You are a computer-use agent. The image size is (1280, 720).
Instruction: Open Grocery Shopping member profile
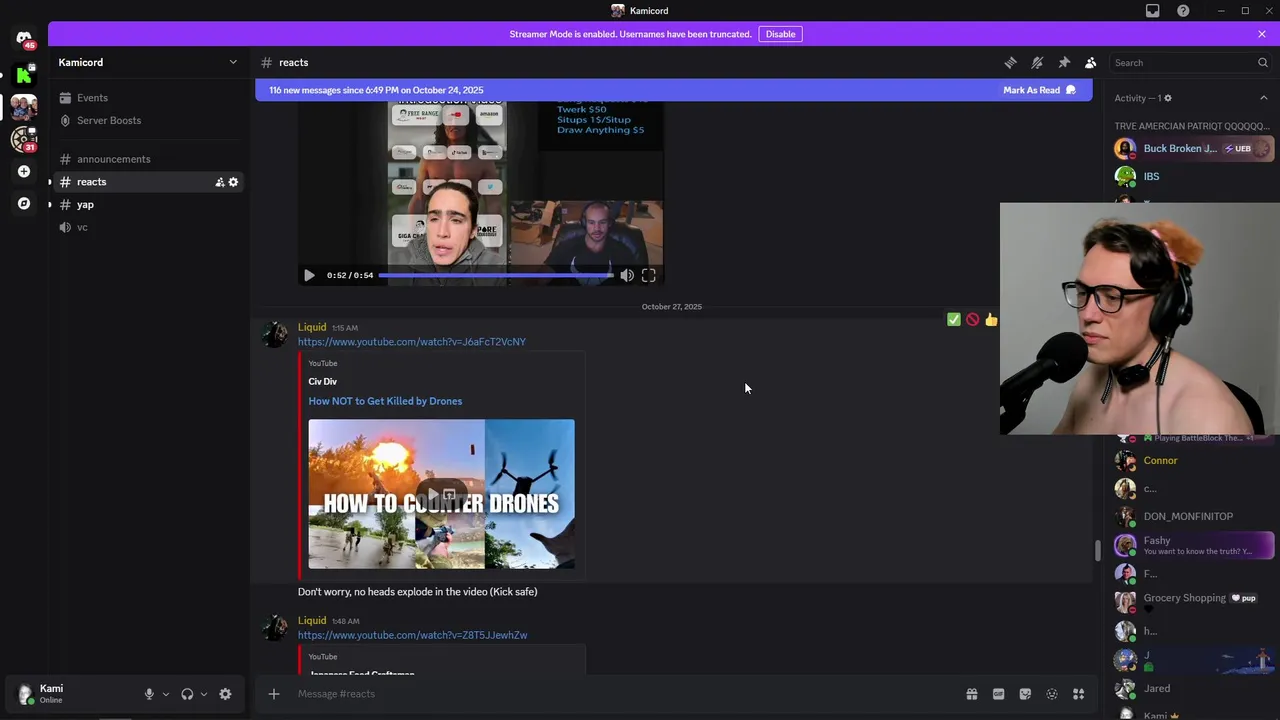[x=1193, y=602]
